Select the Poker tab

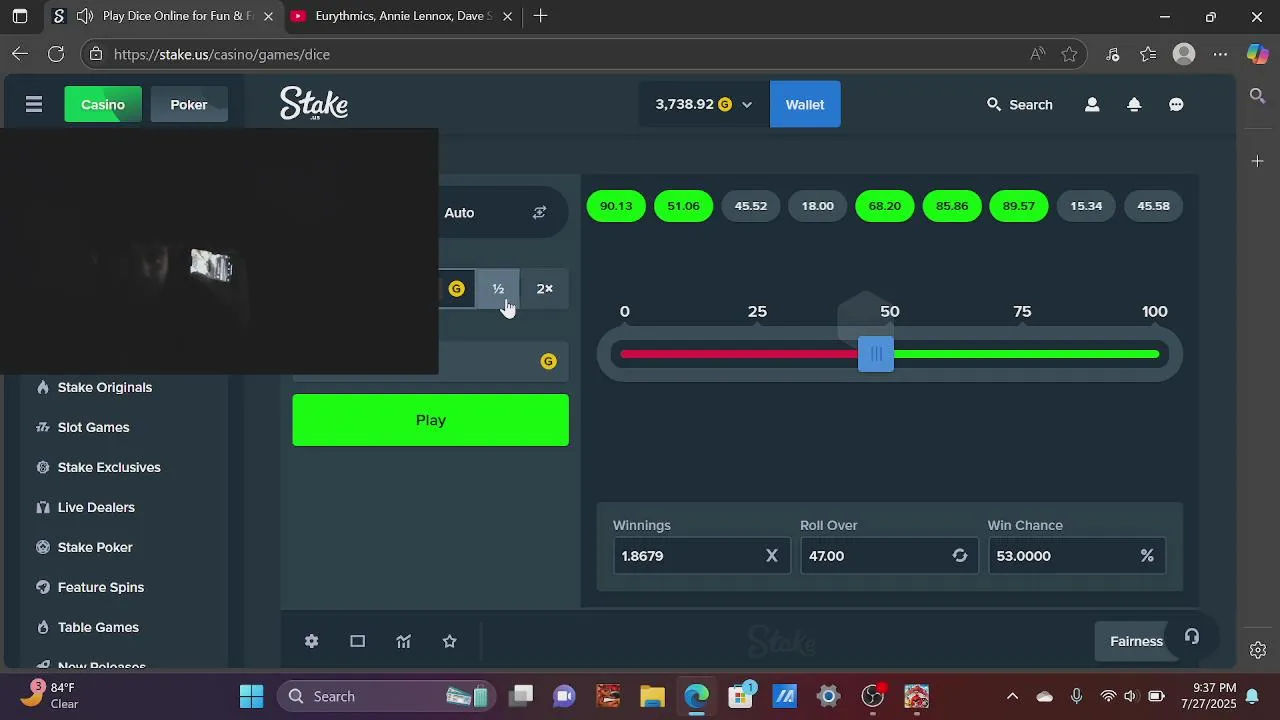pyautogui.click(x=189, y=104)
